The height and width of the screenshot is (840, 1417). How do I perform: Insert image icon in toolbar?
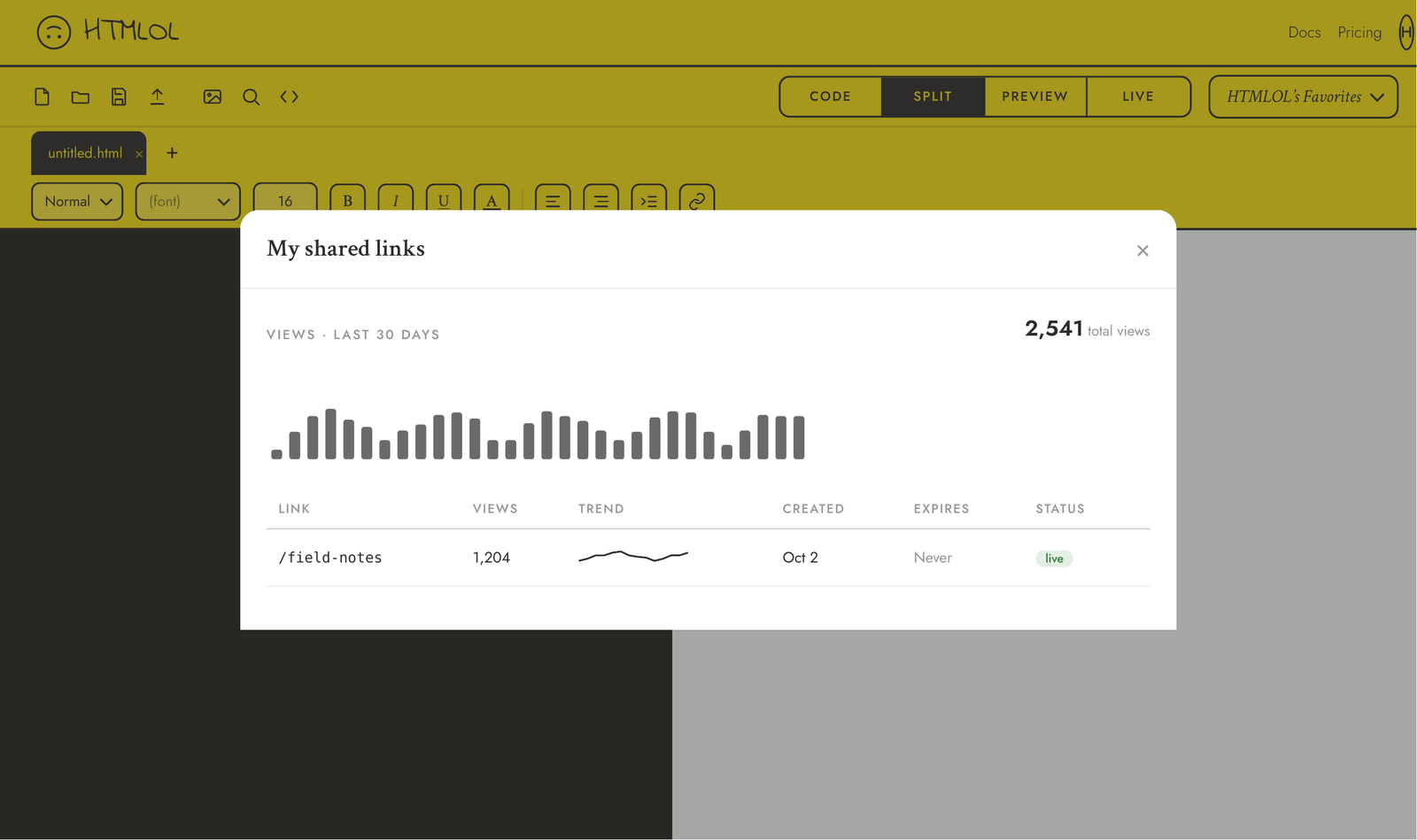[x=213, y=96]
